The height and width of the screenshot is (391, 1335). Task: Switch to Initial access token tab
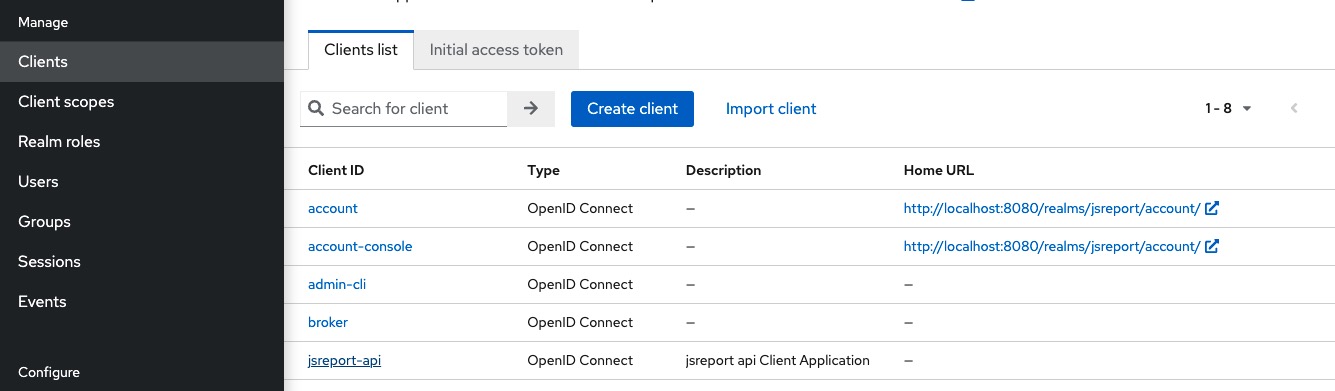point(496,50)
